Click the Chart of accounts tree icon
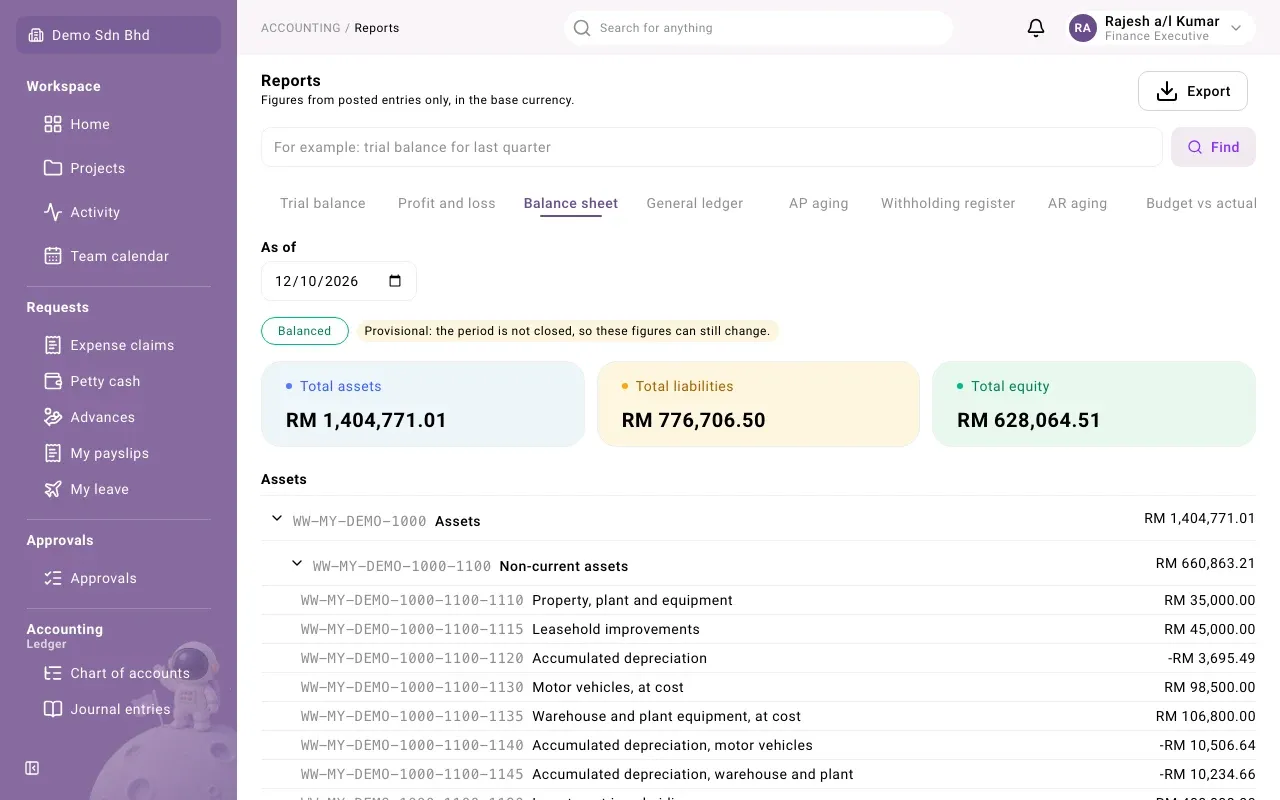 [x=53, y=673]
